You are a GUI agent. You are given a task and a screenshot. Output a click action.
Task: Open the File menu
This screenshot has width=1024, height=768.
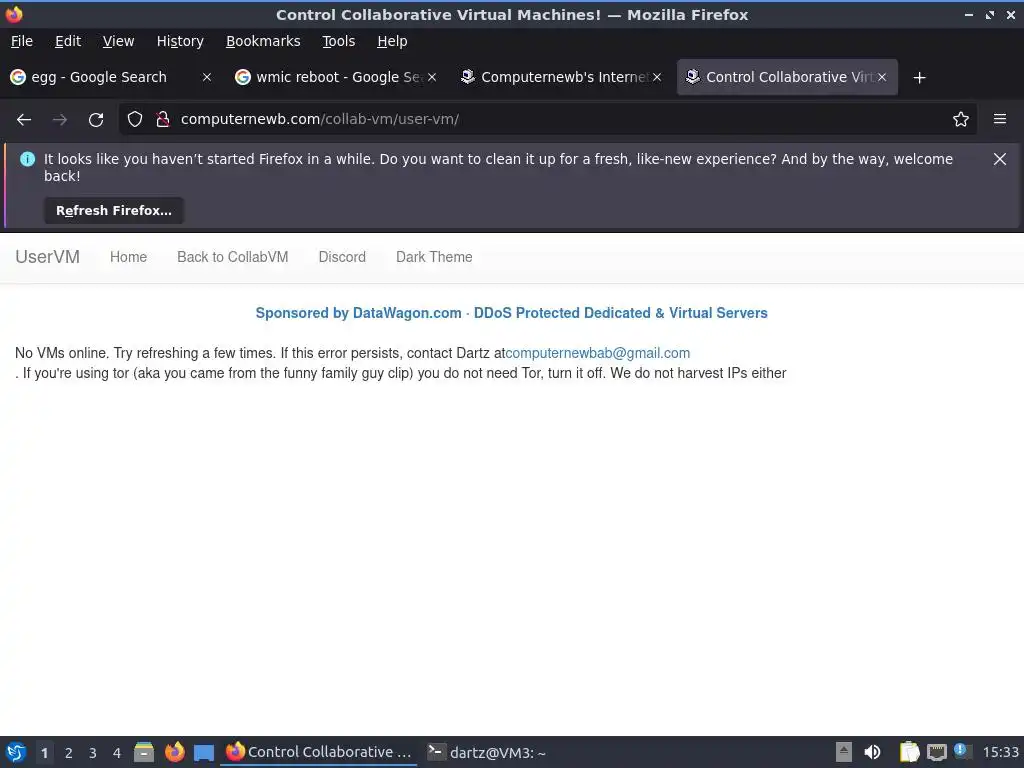[x=22, y=41]
